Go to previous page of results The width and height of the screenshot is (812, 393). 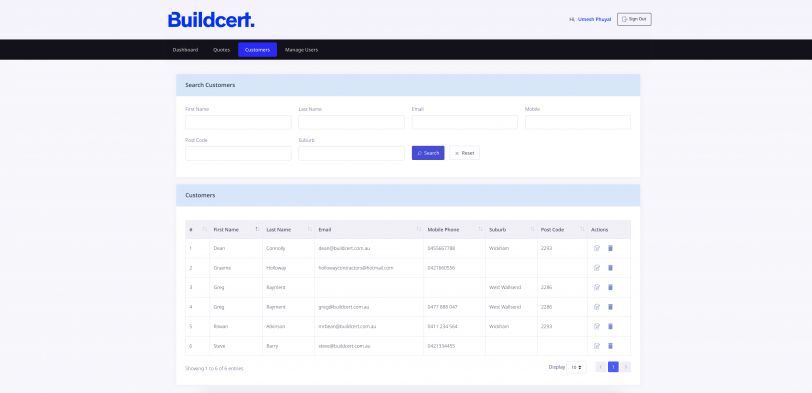601,367
